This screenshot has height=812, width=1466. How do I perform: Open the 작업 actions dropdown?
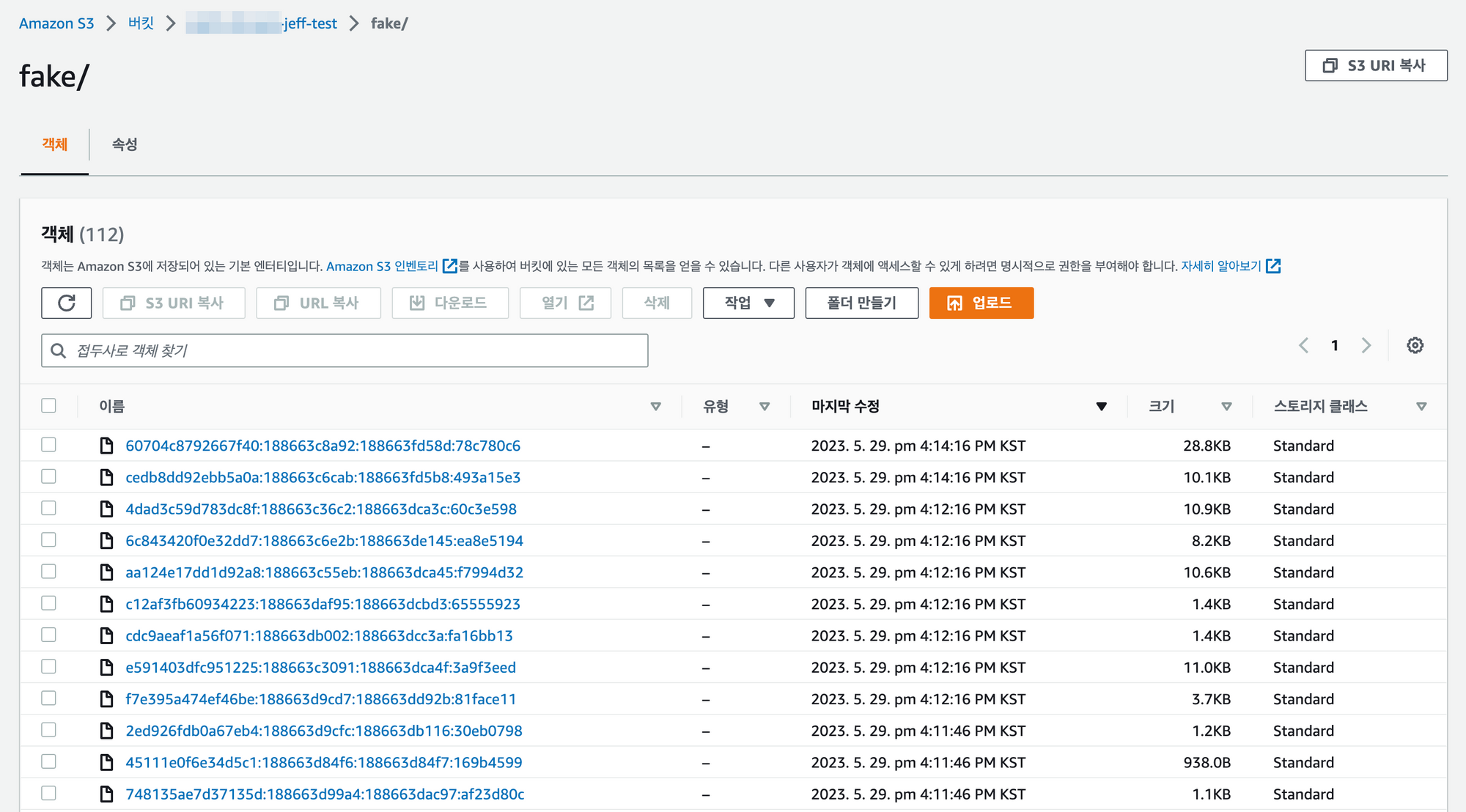click(748, 303)
